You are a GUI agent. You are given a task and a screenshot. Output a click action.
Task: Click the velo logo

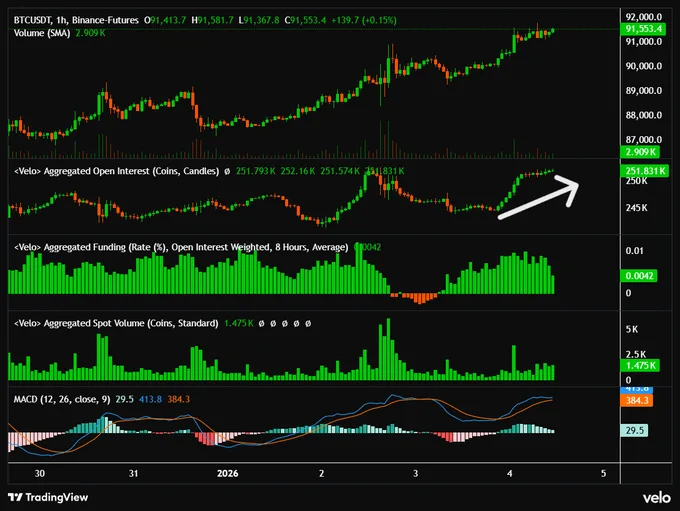click(657, 498)
